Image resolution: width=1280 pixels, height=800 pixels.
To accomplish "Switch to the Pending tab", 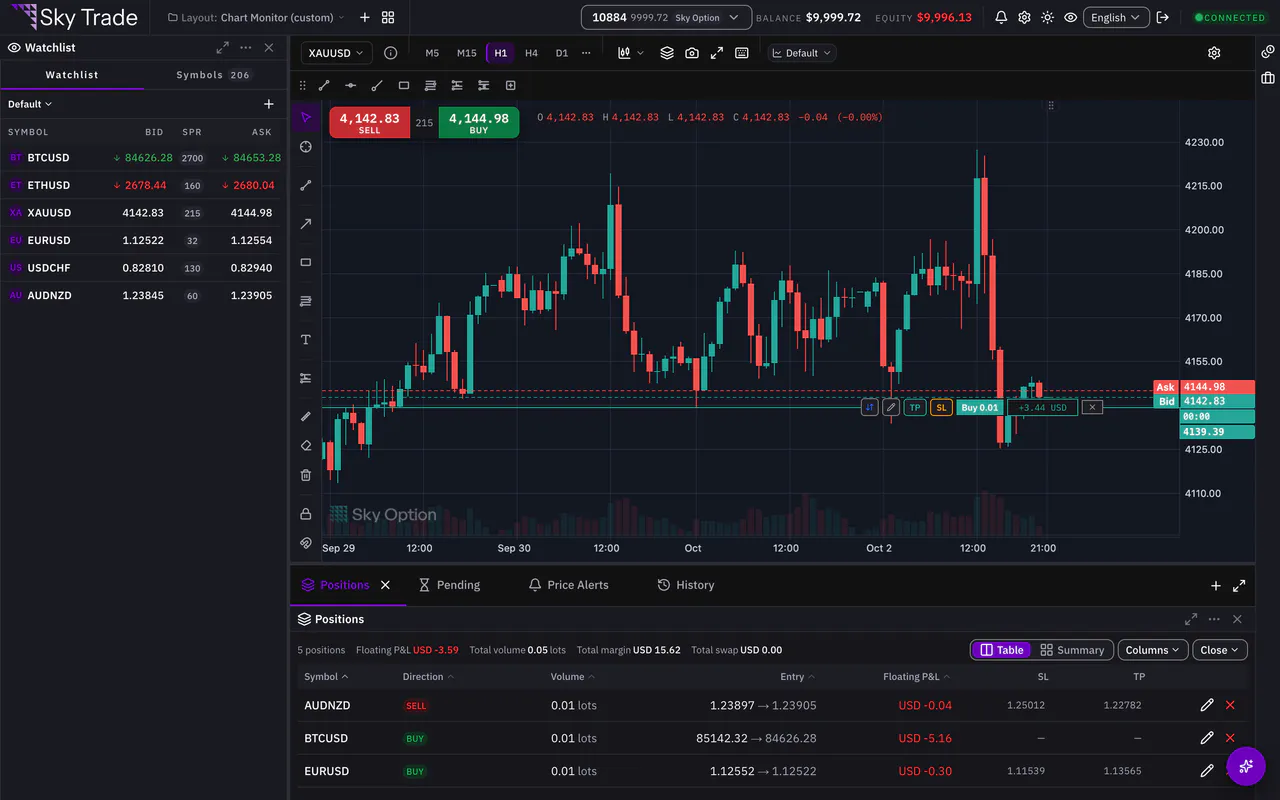I will pyautogui.click(x=449, y=585).
